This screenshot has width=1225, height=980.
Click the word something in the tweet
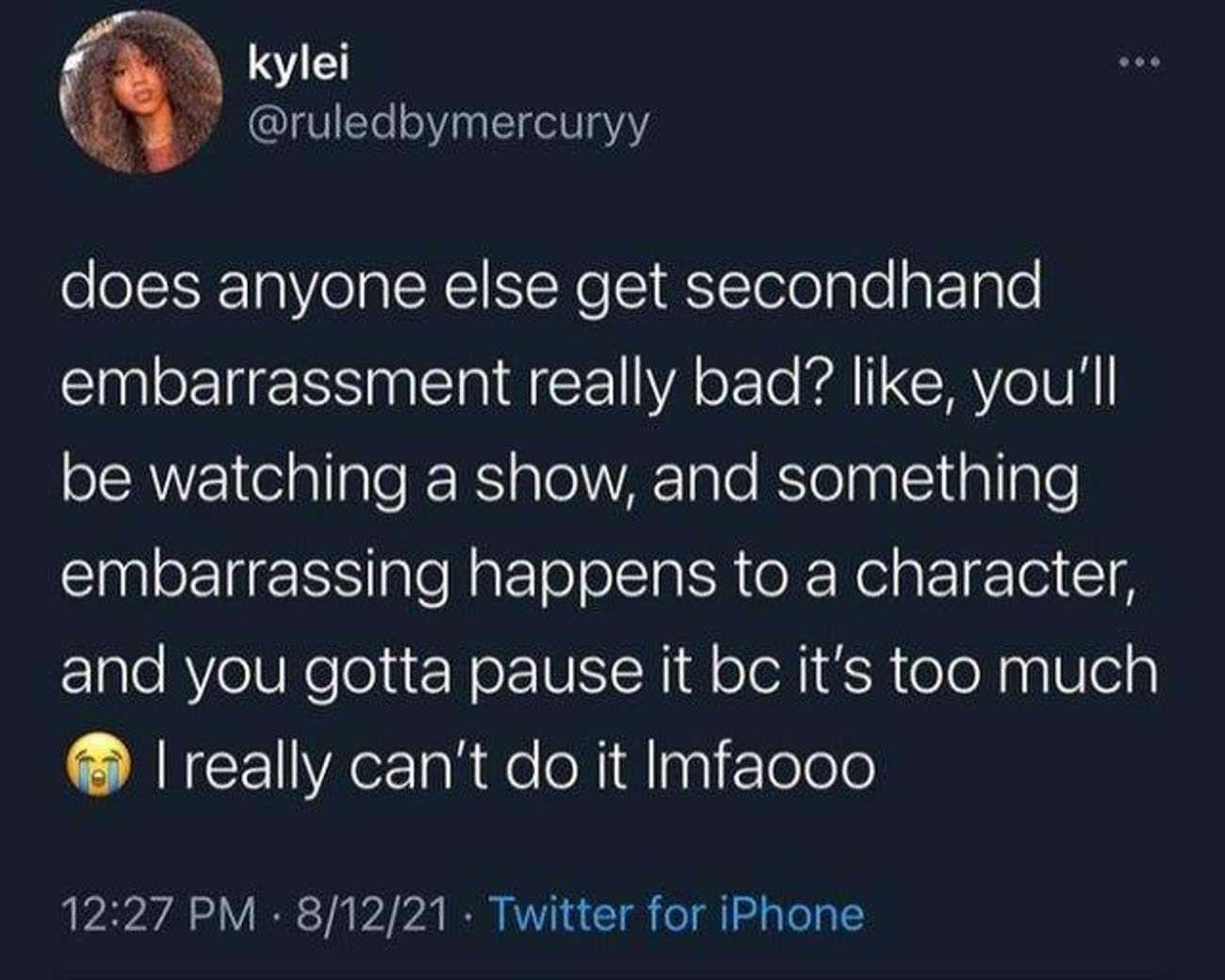coord(926,478)
